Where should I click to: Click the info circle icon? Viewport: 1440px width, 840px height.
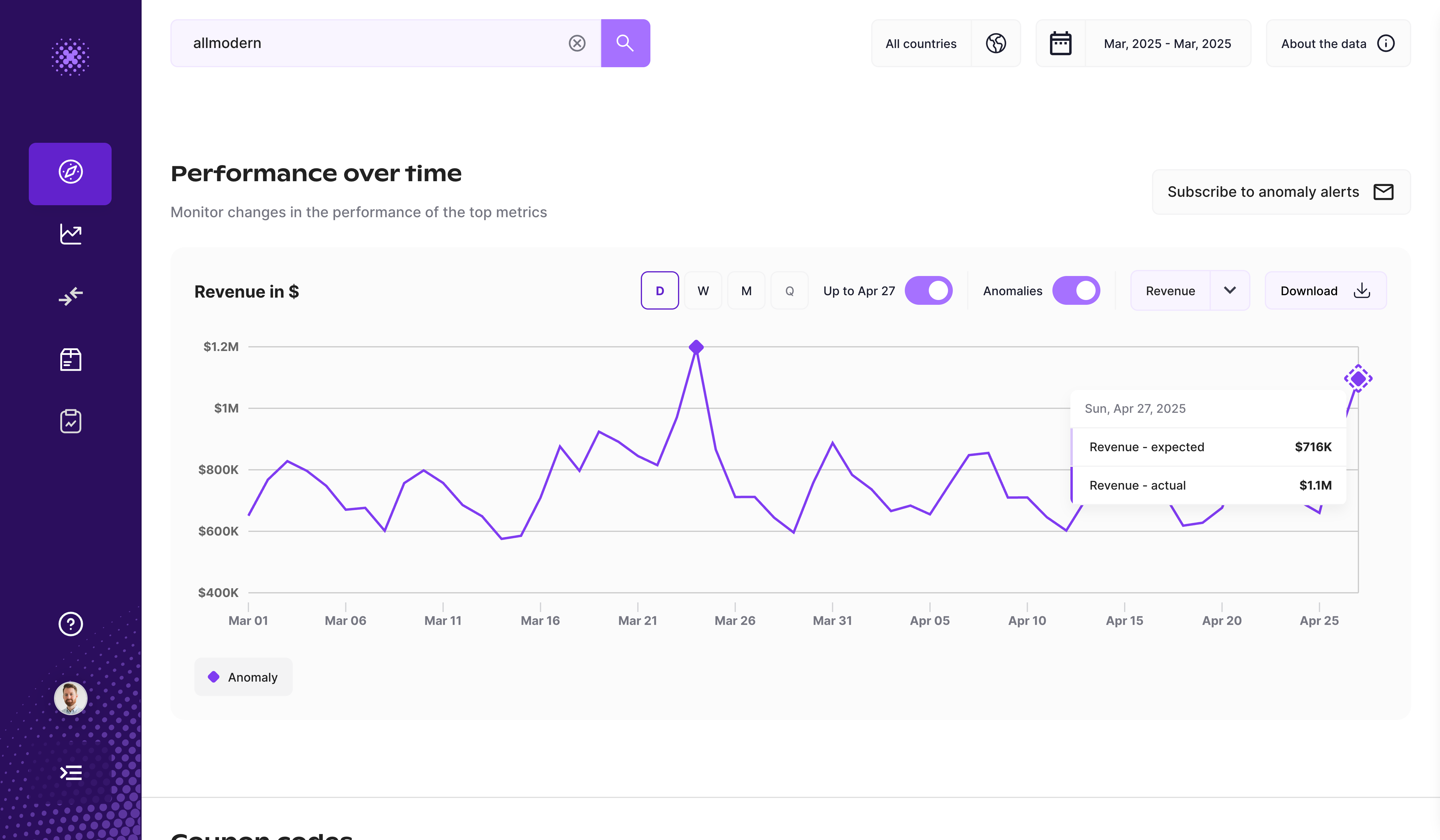(1386, 43)
